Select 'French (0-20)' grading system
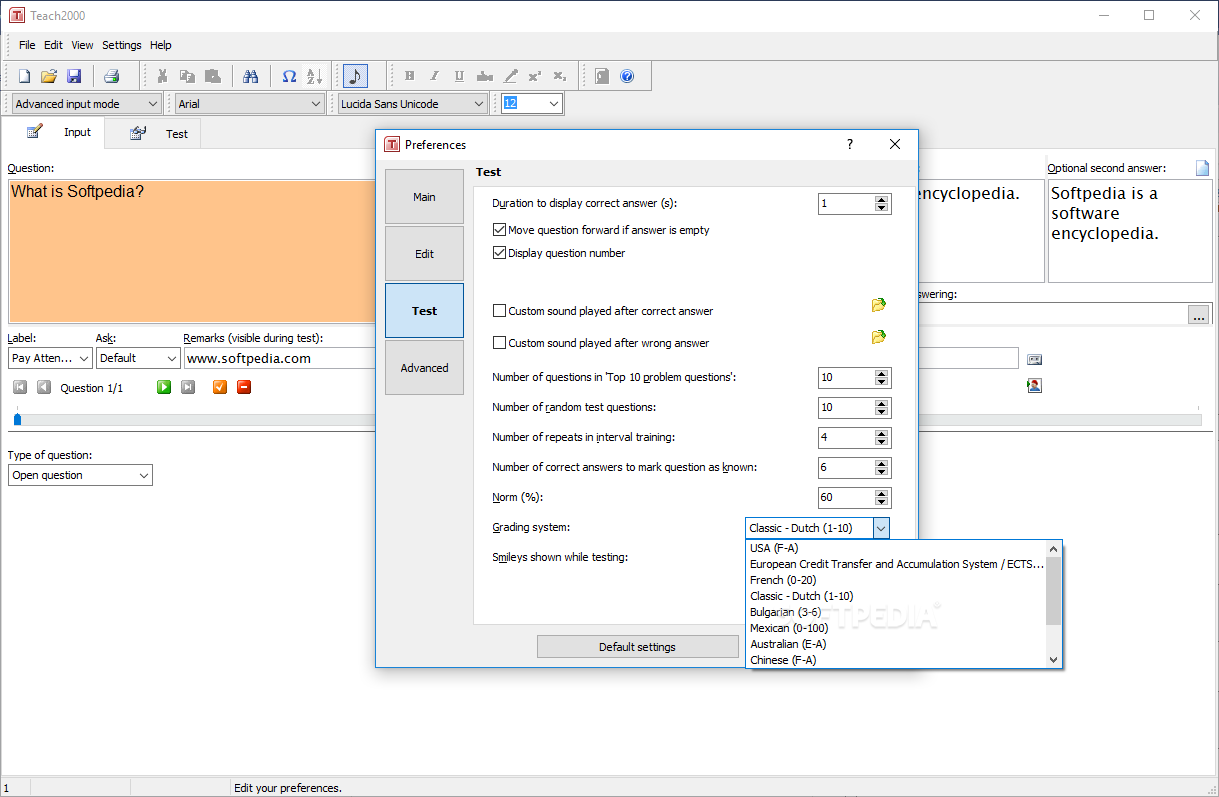Image resolution: width=1219 pixels, height=797 pixels. (x=895, y=580)
